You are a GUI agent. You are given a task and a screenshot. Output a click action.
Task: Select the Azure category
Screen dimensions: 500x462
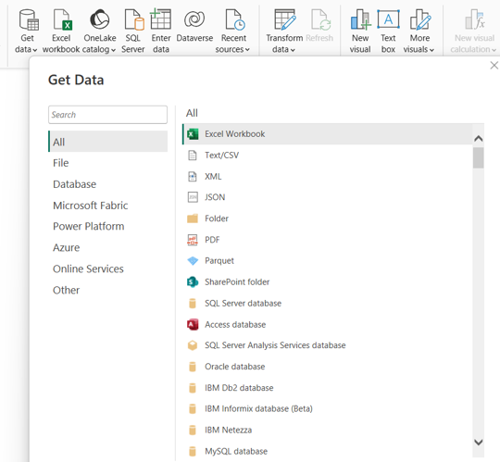(x=66, y=248)
